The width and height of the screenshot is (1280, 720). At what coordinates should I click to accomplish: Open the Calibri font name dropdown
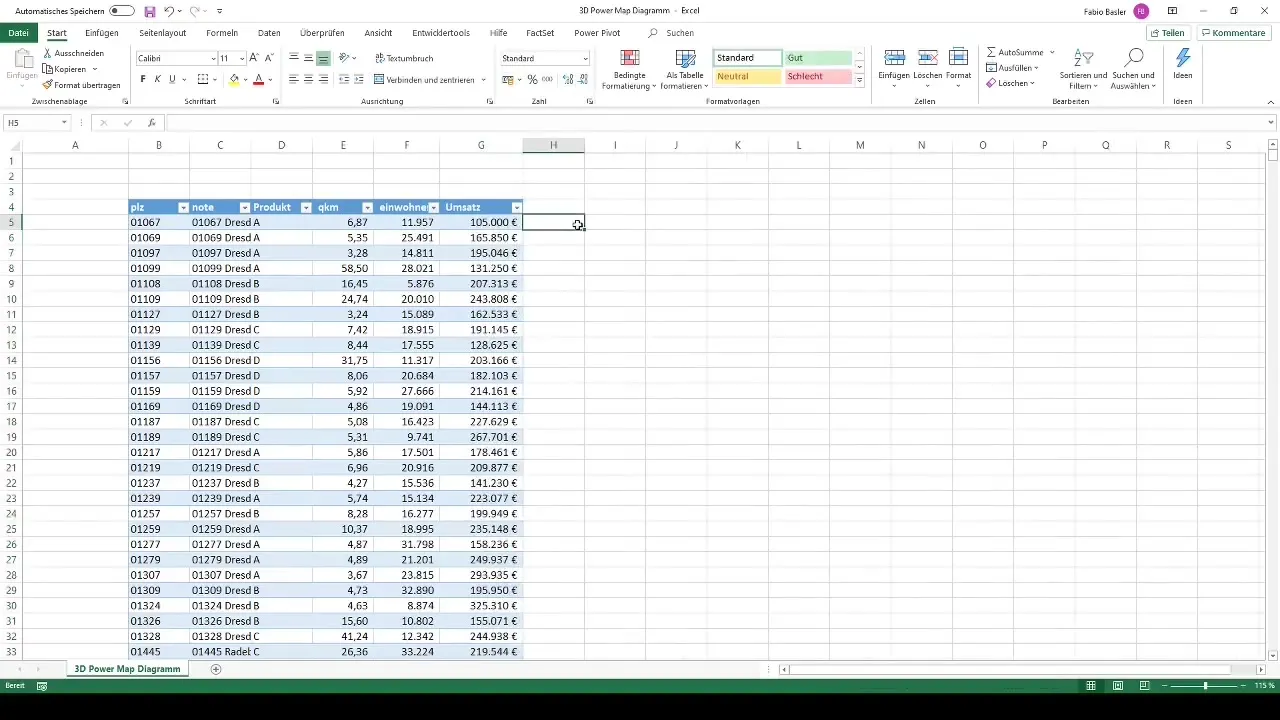coord(213,59)
